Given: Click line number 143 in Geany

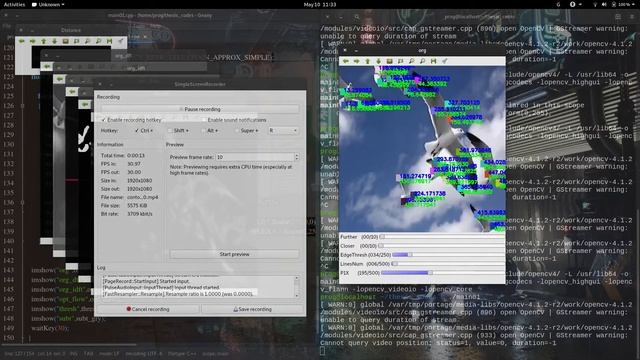Looking at the screenshot, I should (x=9, y=270).
